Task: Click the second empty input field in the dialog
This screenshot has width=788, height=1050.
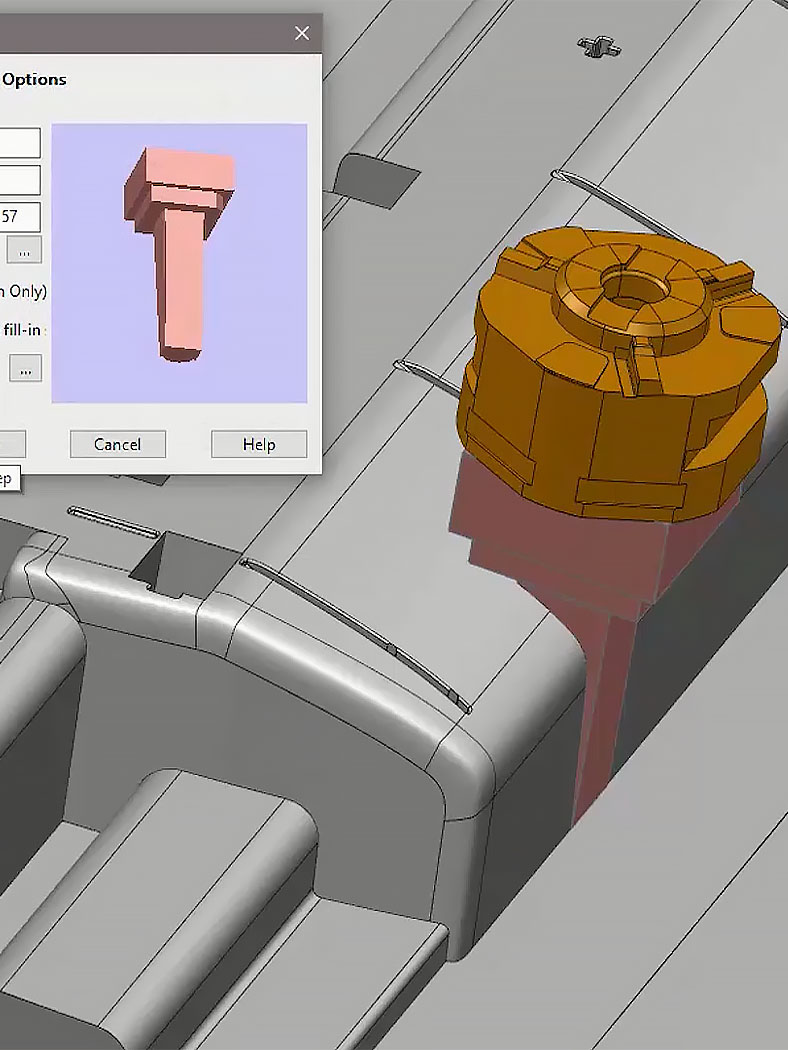Action: tap(20, 180)
